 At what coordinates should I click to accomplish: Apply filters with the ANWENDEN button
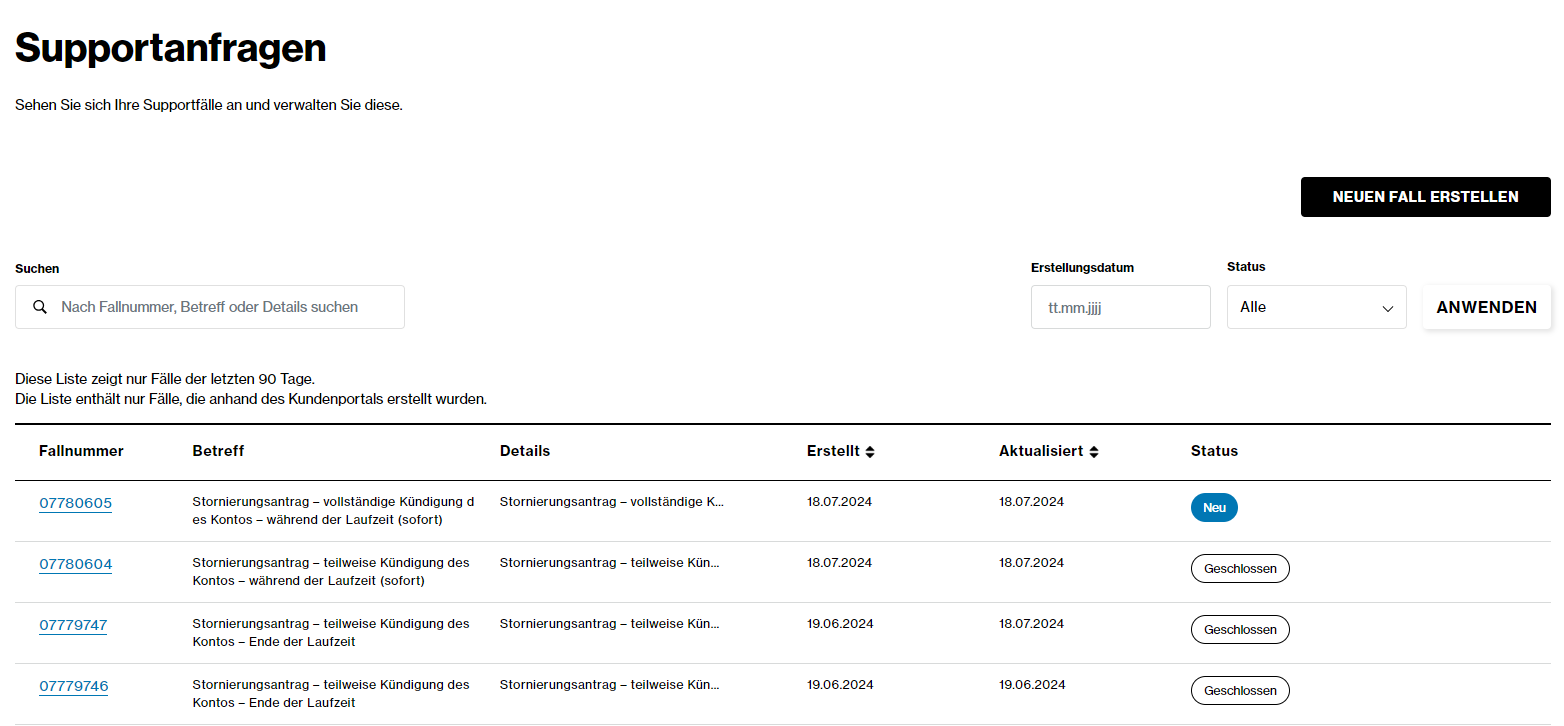(1486, 307)
